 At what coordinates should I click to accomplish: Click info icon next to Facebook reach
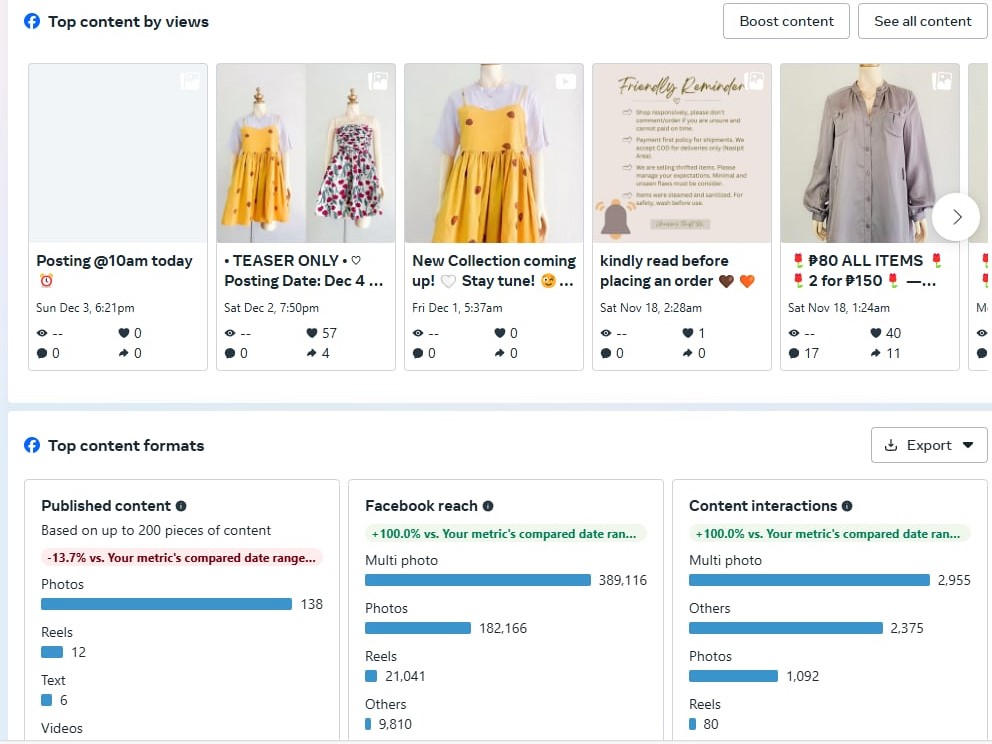click(x=488, y=506)
